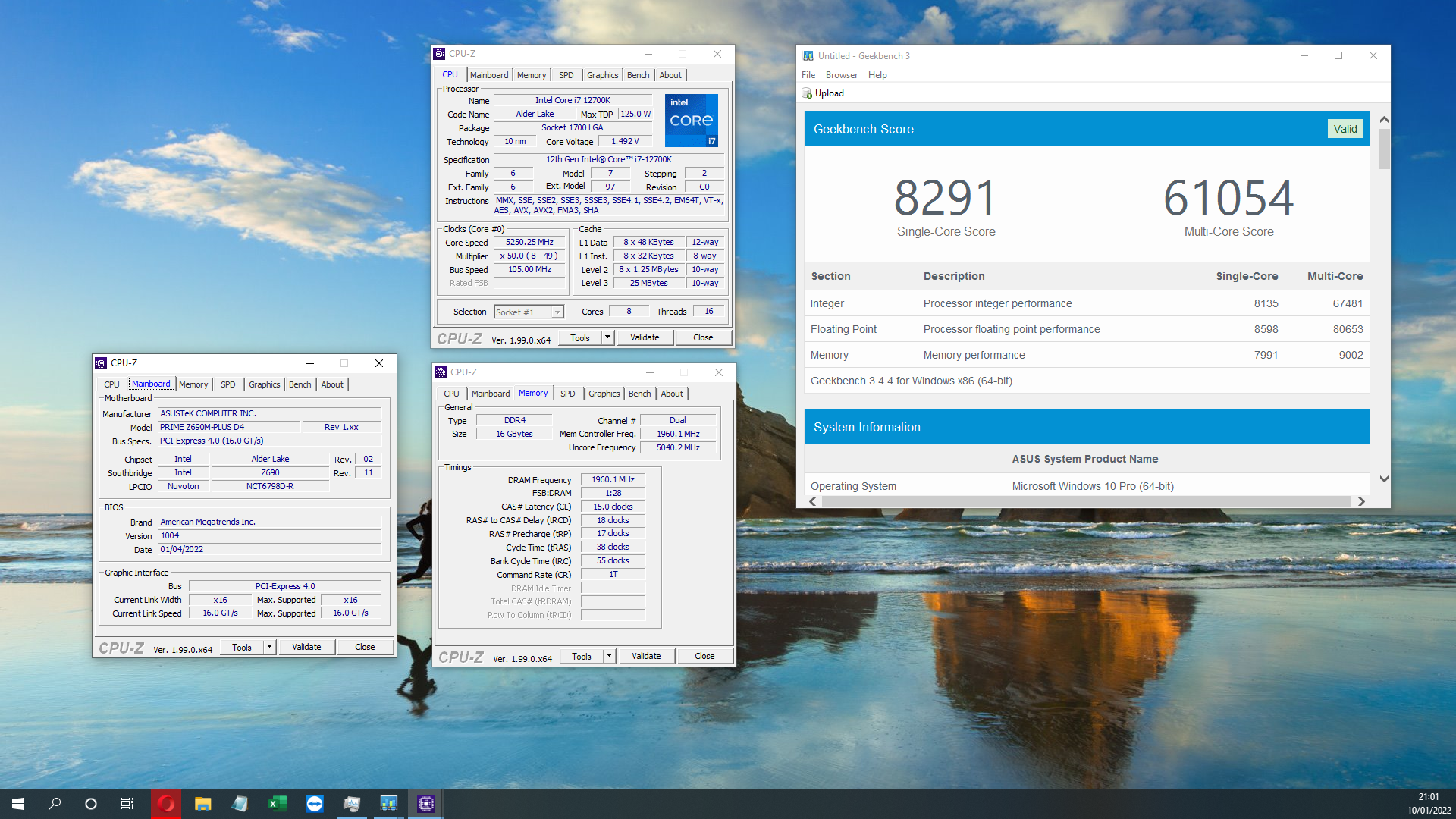The image size is (1456, 819).
Task: Click Model field PRIME Z690M-PLUS D4
Action: point(230,427)
